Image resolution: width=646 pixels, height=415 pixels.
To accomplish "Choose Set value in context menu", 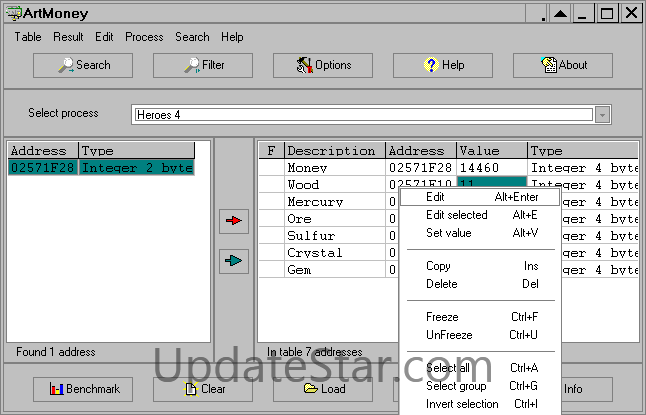I will coord(480,233).
